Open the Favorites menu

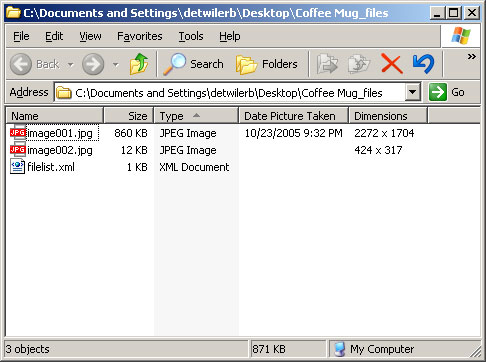click(x=140, y=36)
